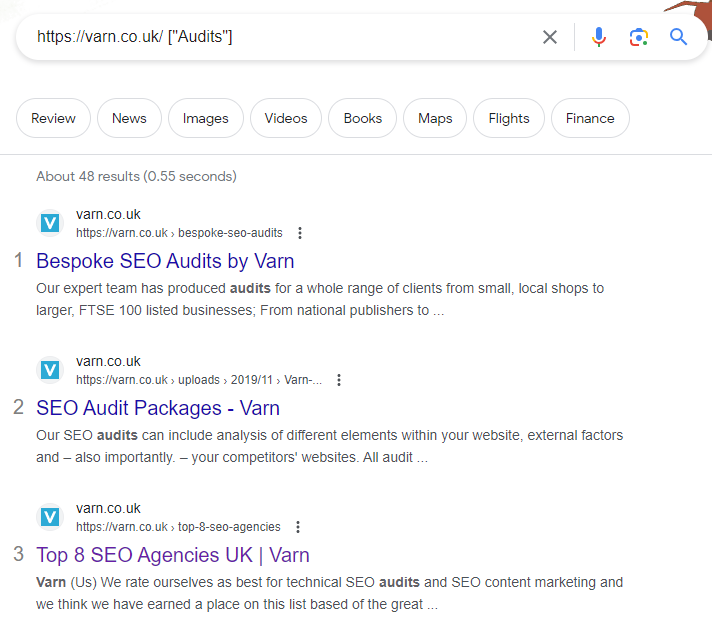Image resolution: width=712 pixels, height=633 pixels.
Task: Open 'Bespoke SEO Audits by Varn' result
Action: pyautogui.click(x=165, y=261)
